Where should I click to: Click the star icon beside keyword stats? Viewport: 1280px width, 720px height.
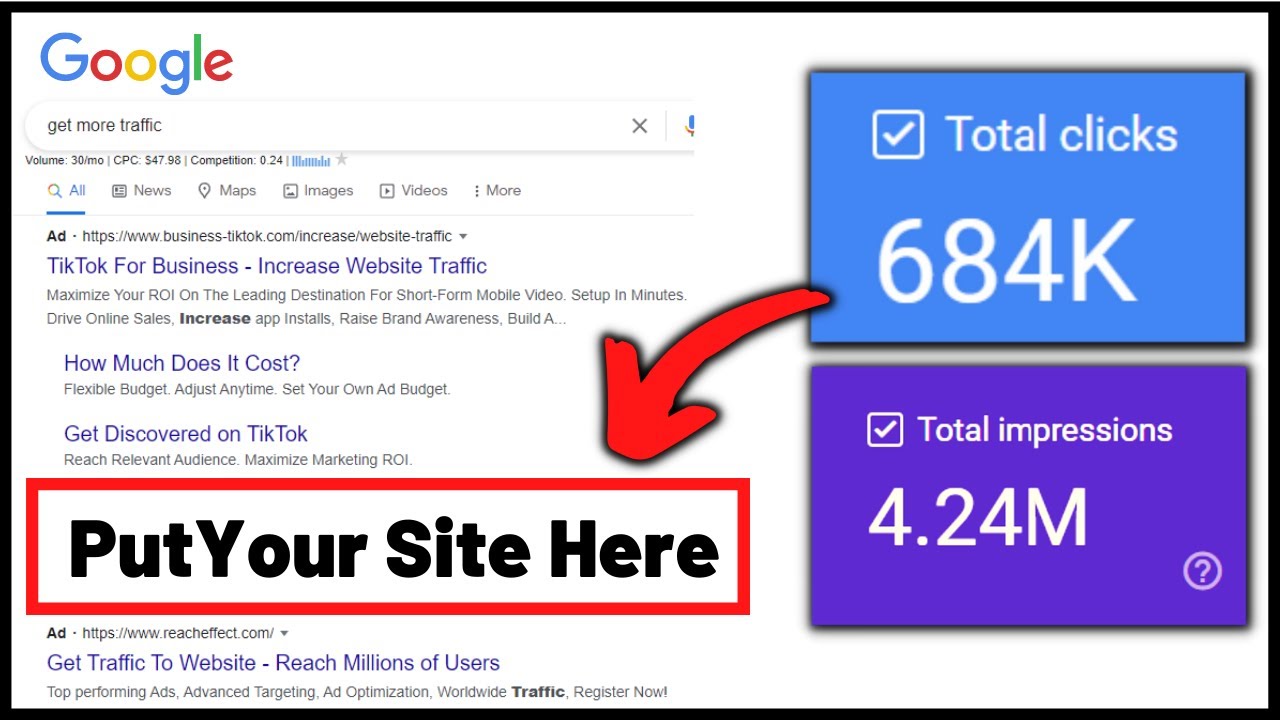click(342, 160)
